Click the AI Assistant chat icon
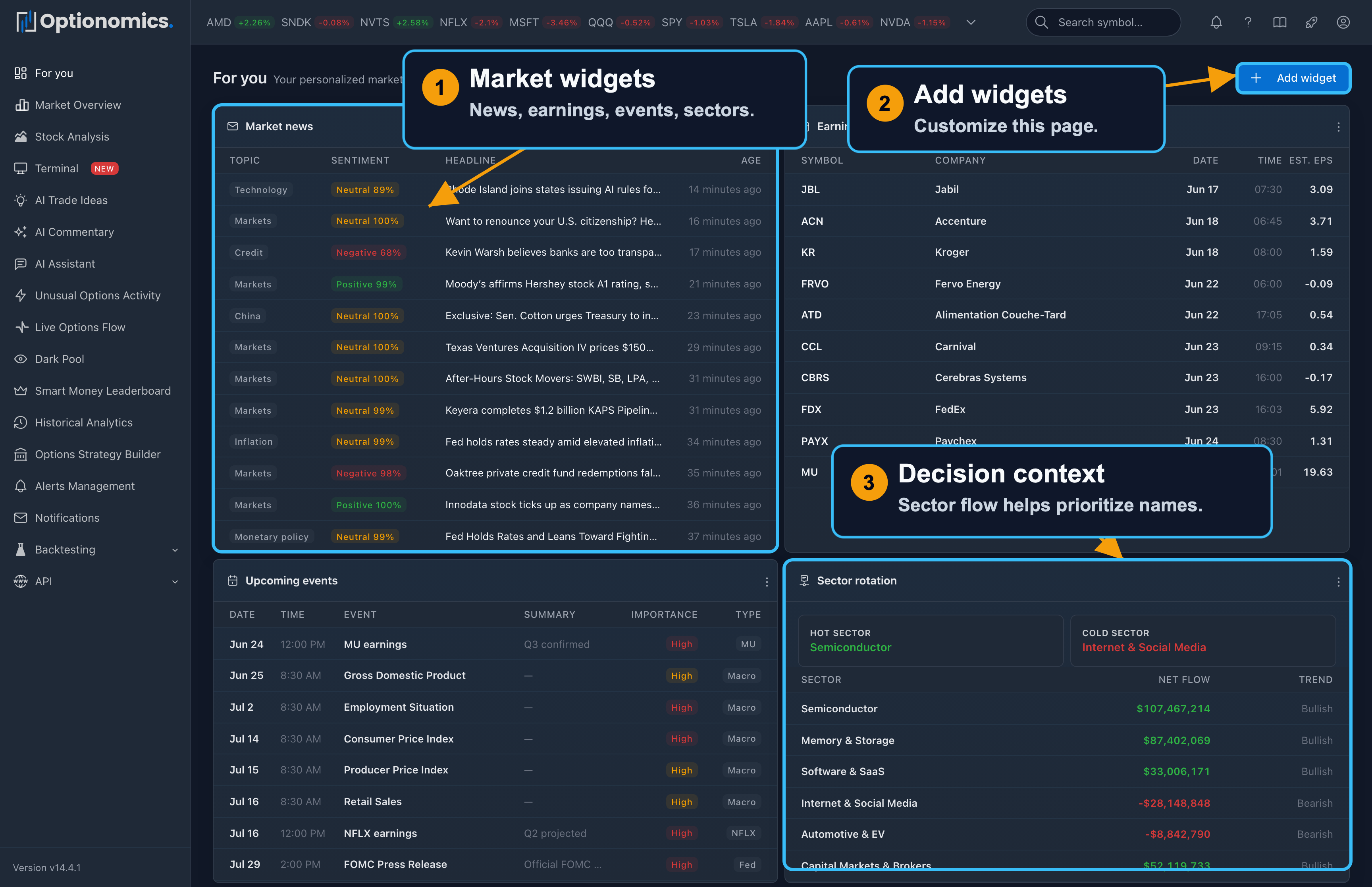Screen dimensions: 1372x887 (21, 264)
